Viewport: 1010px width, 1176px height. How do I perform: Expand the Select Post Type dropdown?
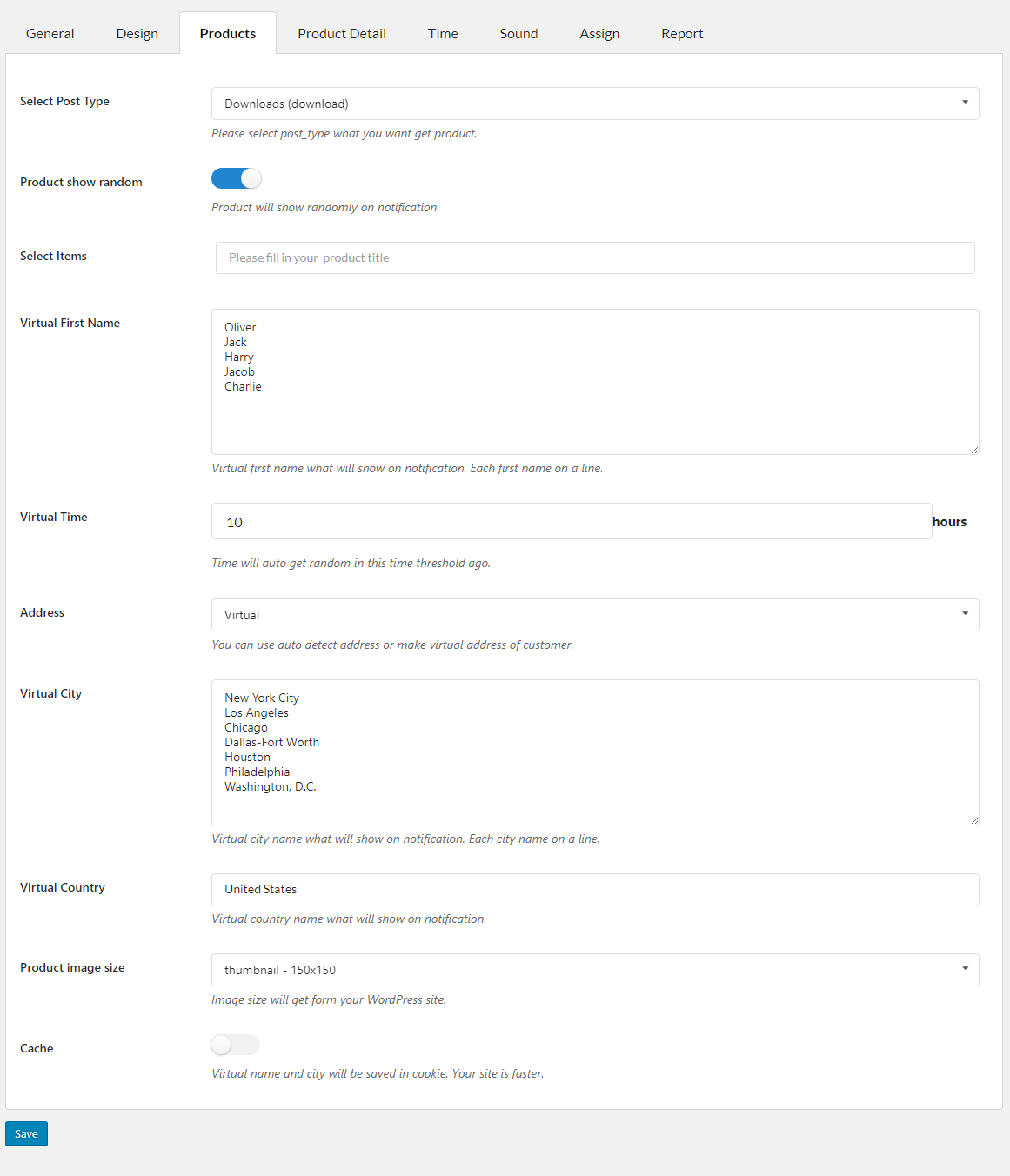[595, 104]
